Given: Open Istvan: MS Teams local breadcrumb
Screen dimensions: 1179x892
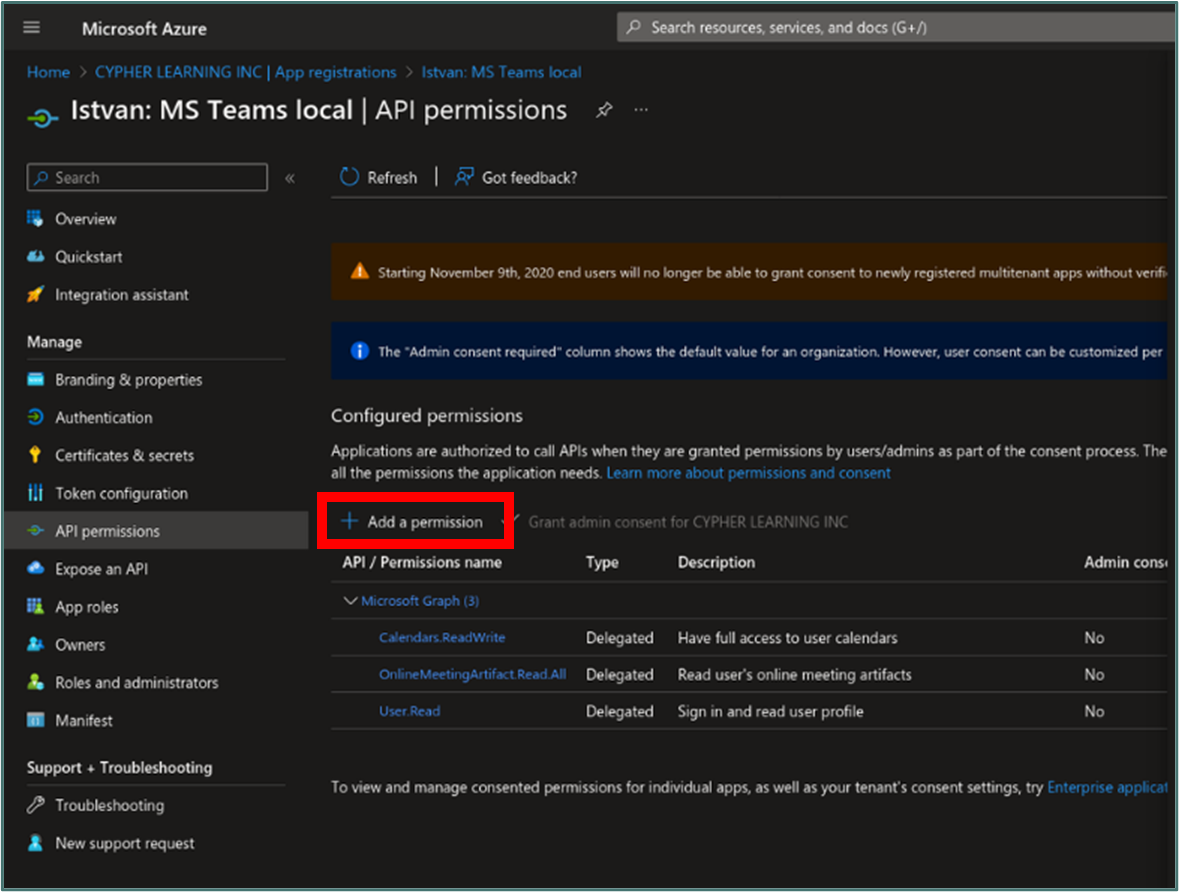Looking at the screenshot, I should pos(501,72).
